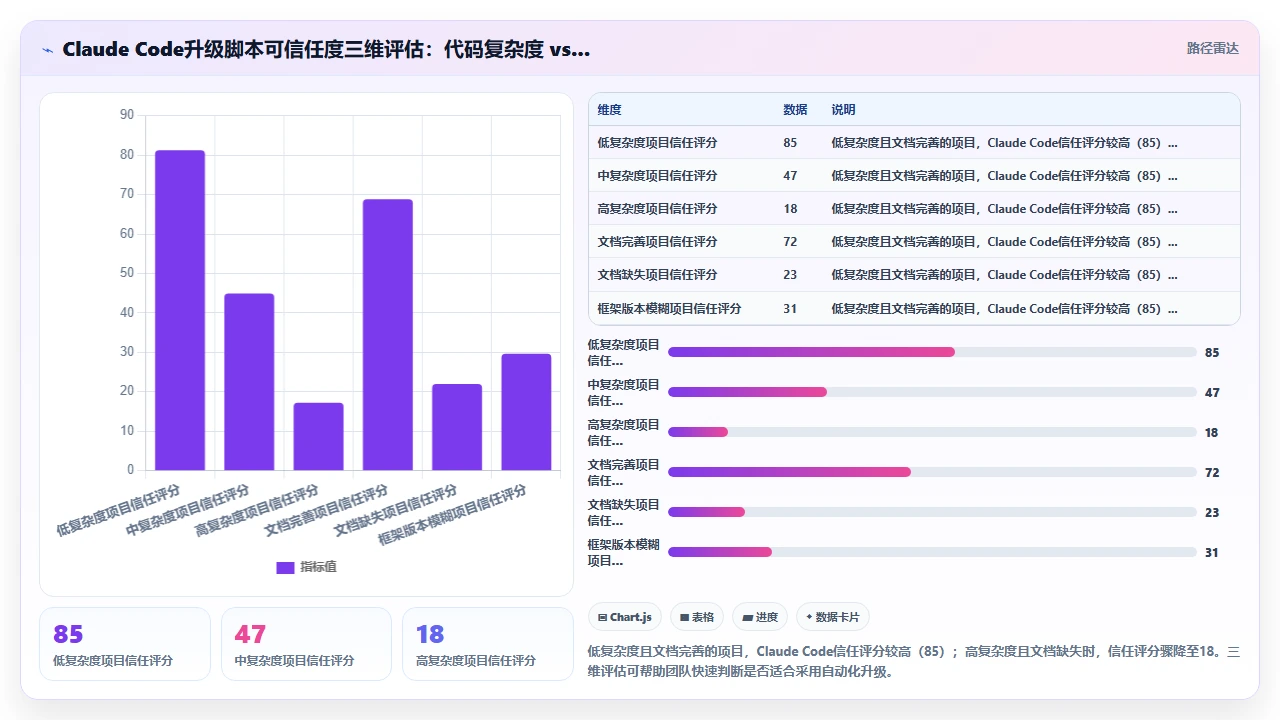Click the 文档缺失项目信任评分 chart bar
This screenshot has height=720, width=1280.
click(457, 427)
